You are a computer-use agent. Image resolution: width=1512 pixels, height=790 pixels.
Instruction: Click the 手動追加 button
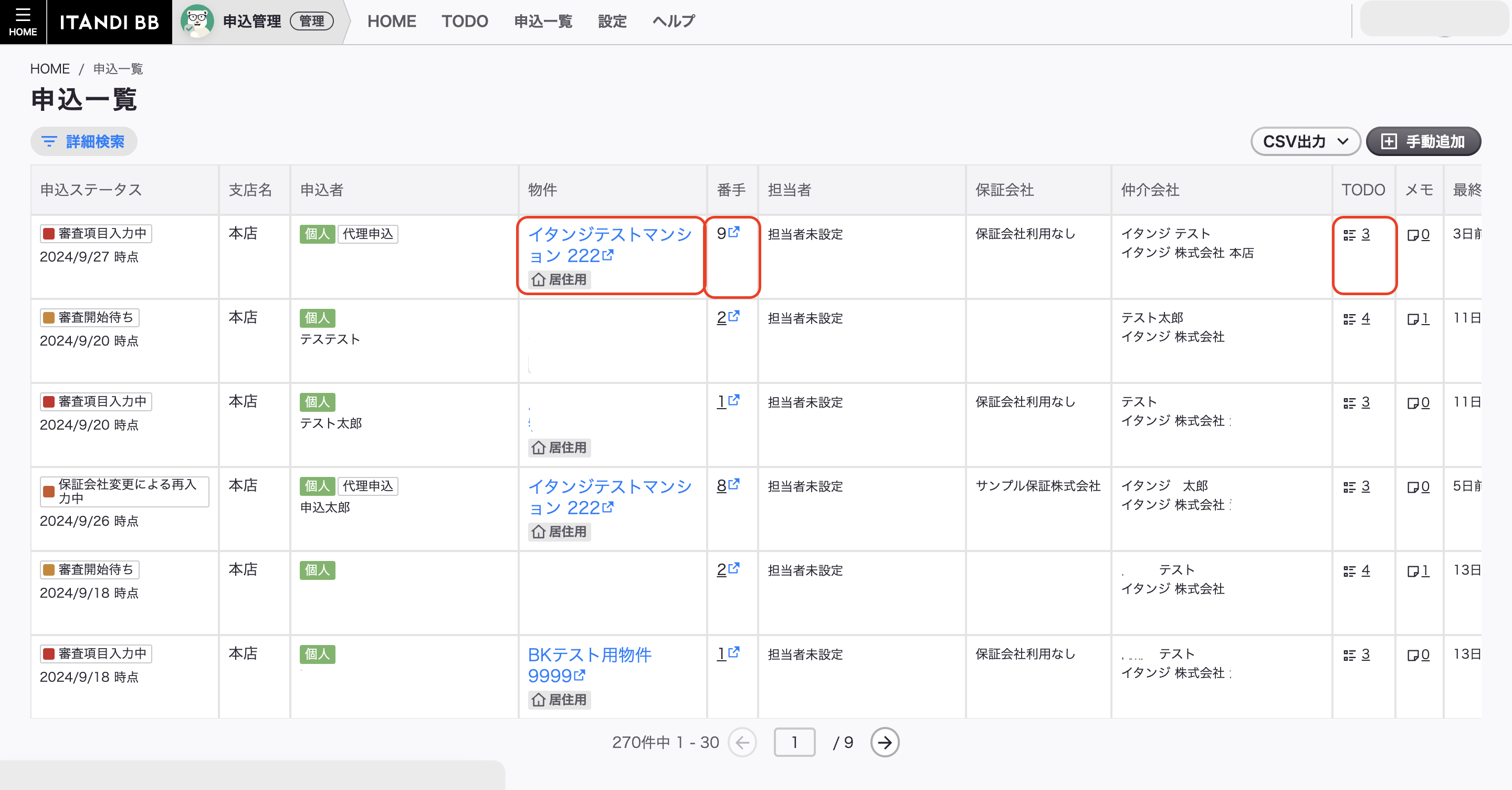click(1423, 141)
